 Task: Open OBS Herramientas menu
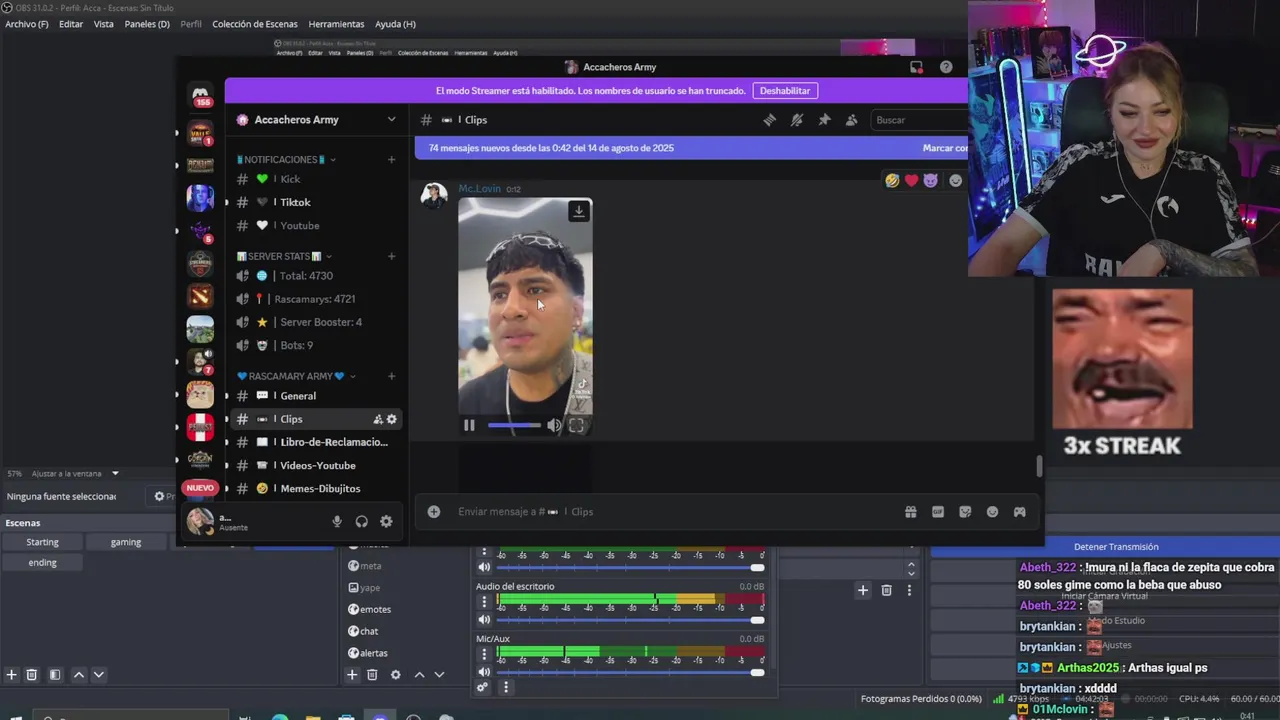[x=336, y=24]
